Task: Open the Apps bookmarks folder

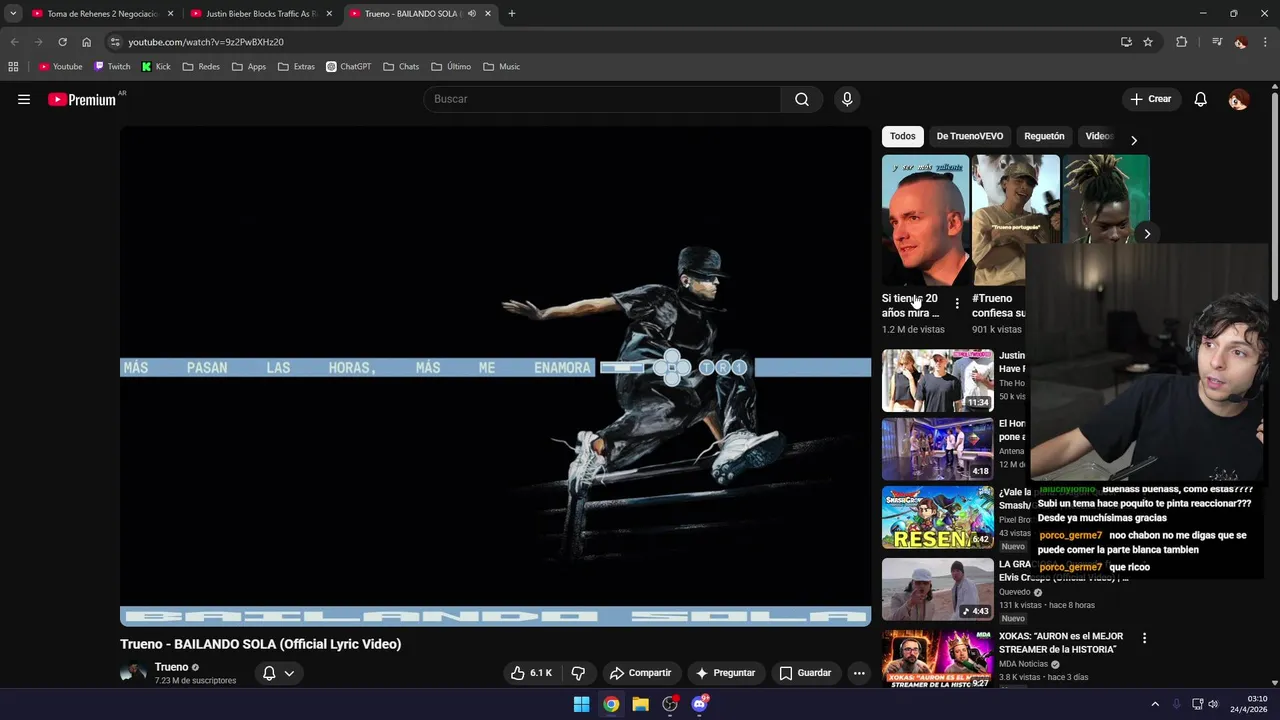Action: point(249,67)
